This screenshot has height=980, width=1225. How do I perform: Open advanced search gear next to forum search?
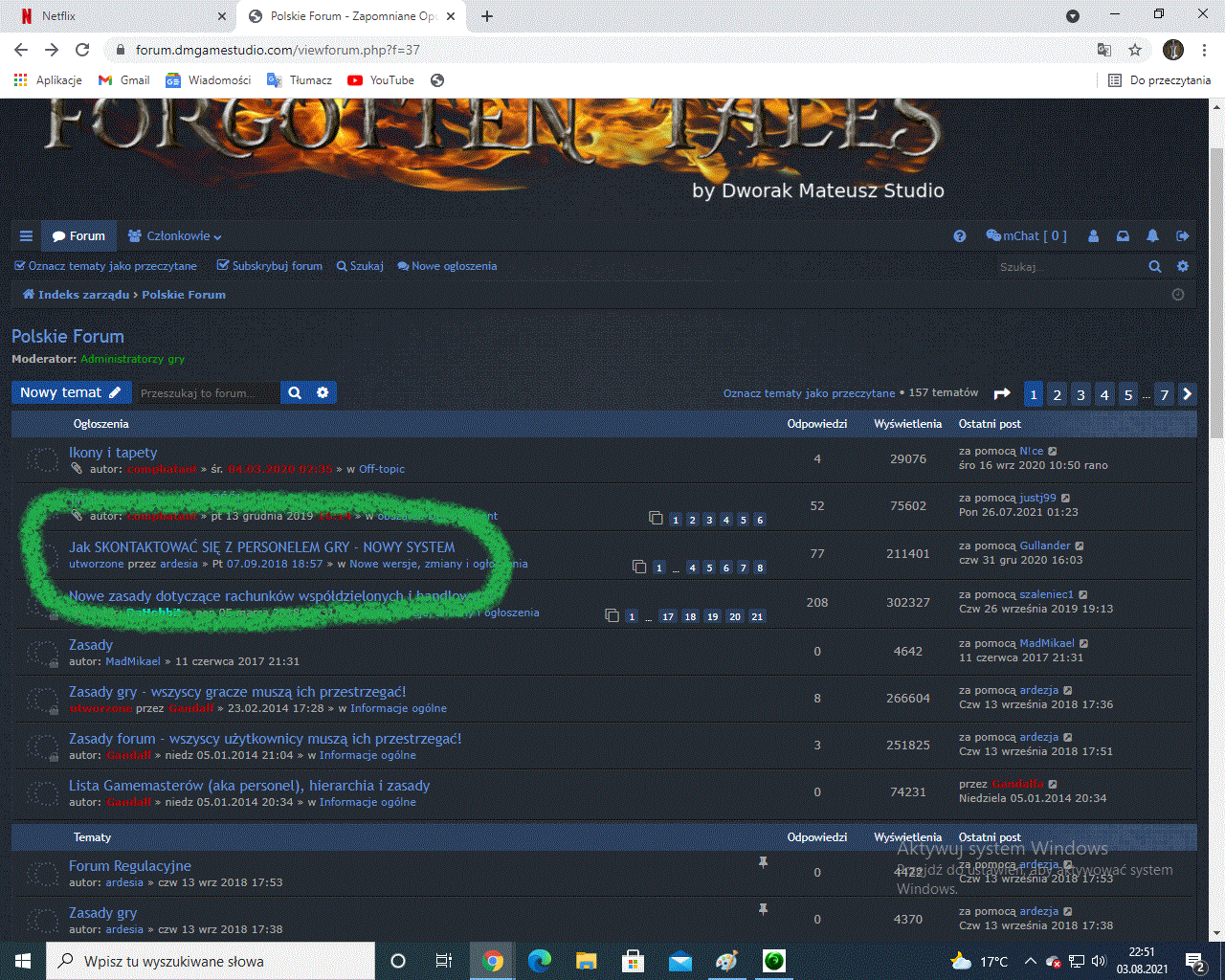pos(323,392)
